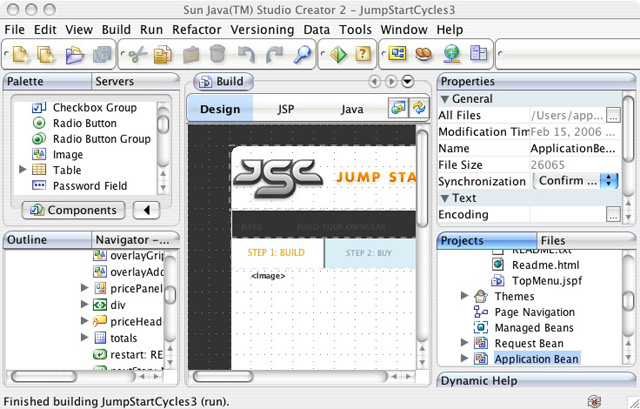The height and width of the screenshot is (409, 640).
Task: Click the Redo arrow icon
Action: [x=274, y=54]
